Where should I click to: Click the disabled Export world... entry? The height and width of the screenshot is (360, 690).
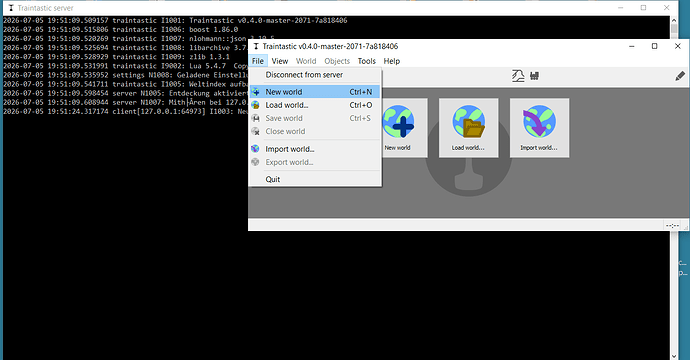(x=315, y=162)
